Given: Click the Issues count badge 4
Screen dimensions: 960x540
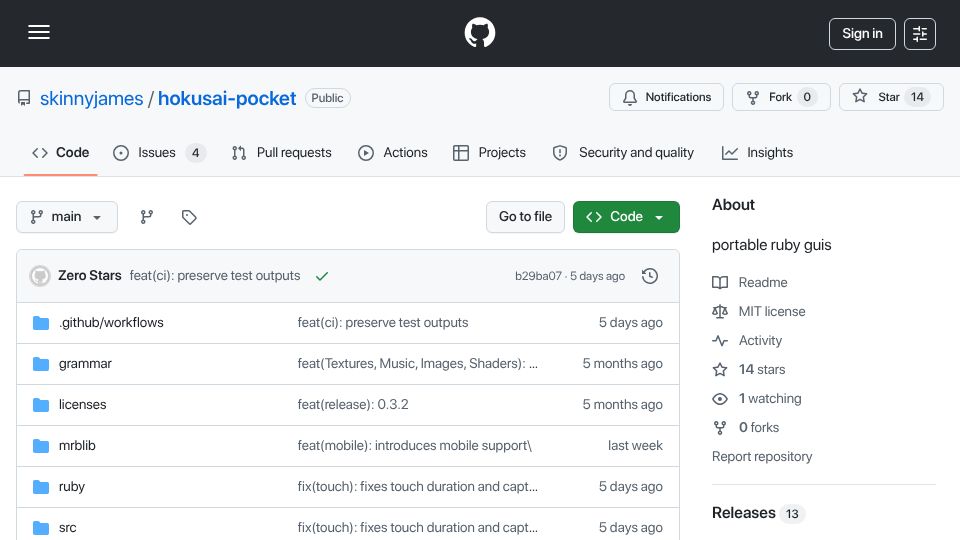Looking at the screenshot, I should pos(195,153).
